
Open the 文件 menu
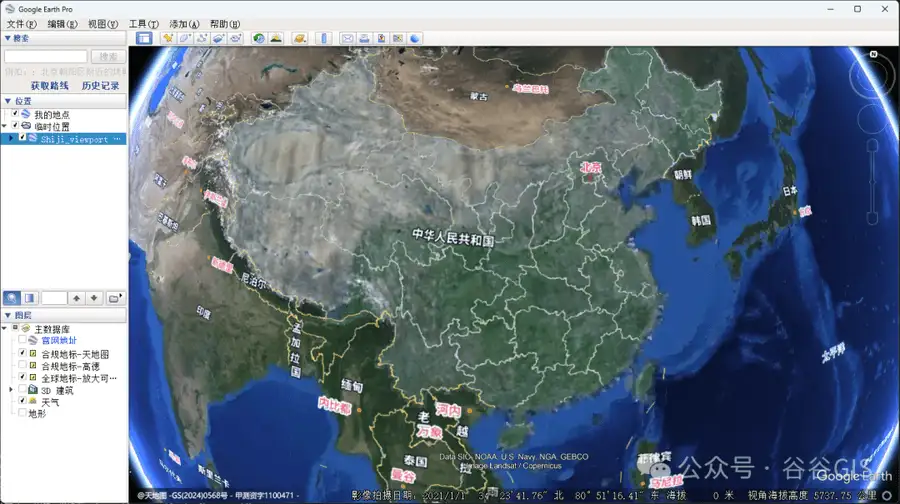21,24
